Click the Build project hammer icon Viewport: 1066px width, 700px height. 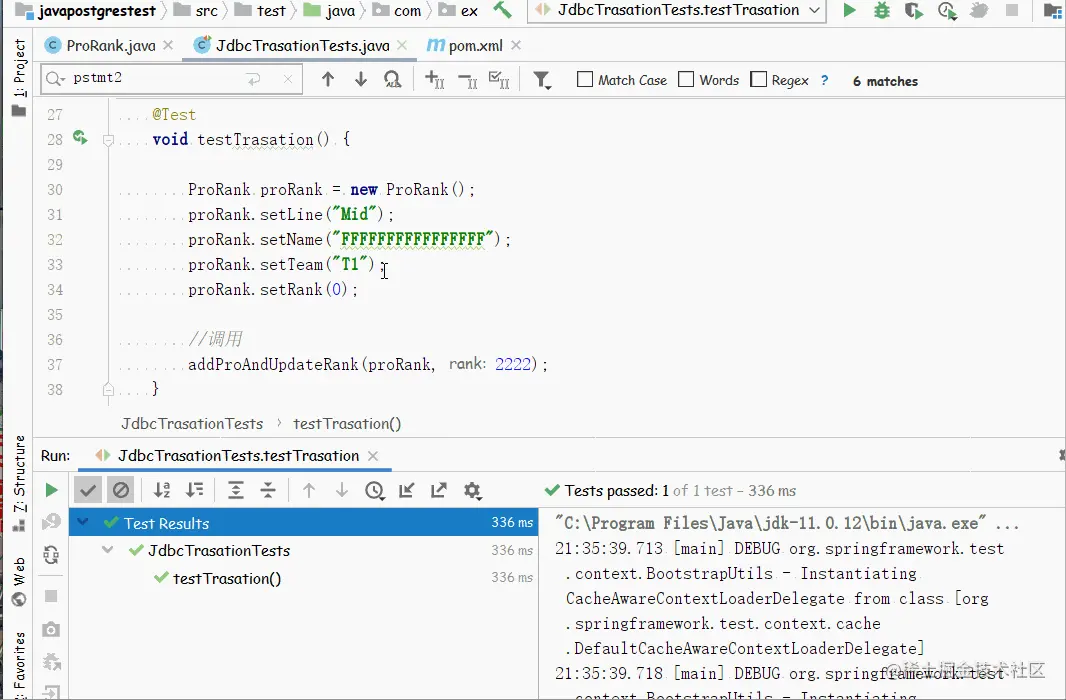pos(502,10)
